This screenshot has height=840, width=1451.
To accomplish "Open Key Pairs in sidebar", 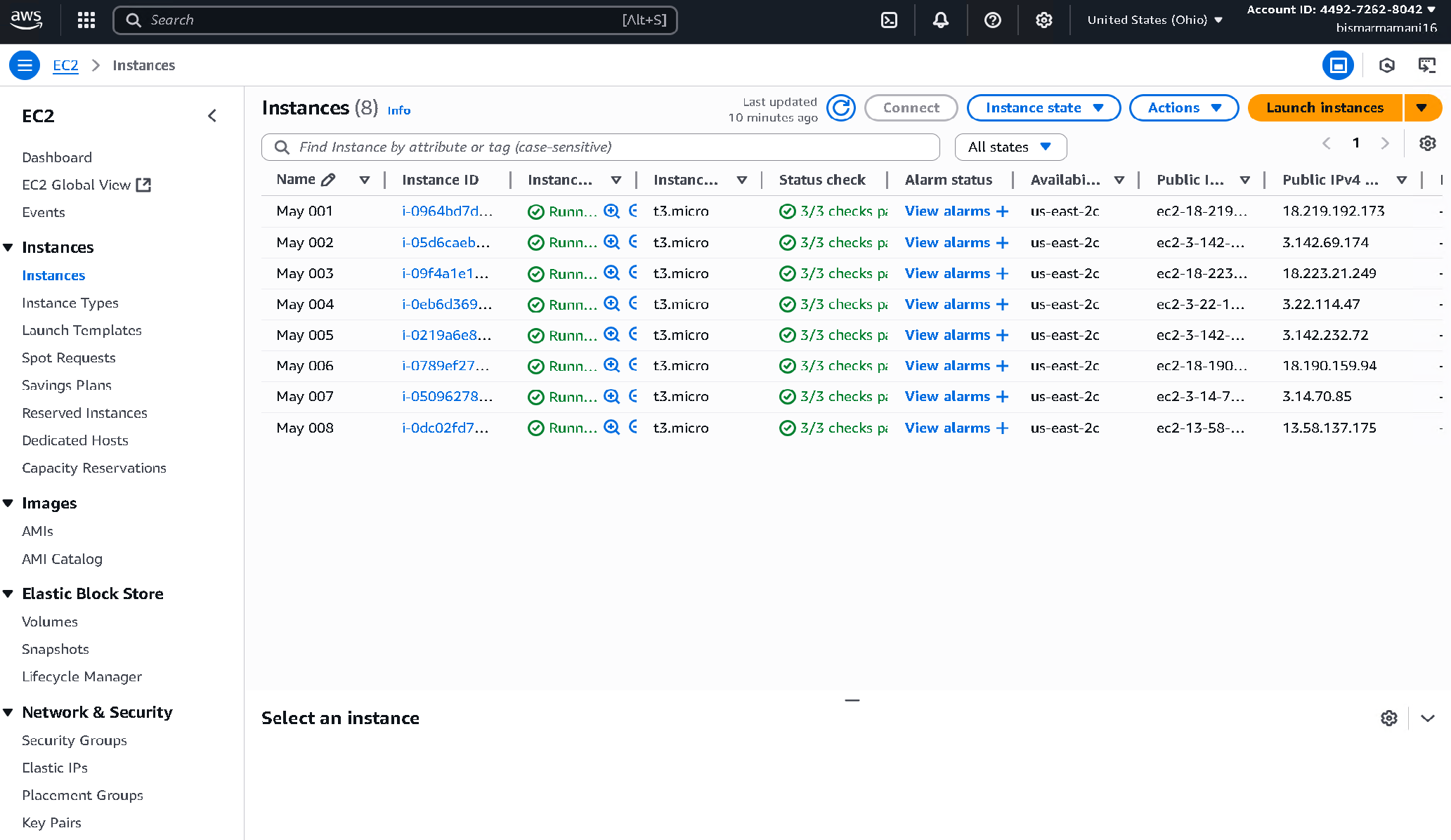I will (x=51, y=822).
